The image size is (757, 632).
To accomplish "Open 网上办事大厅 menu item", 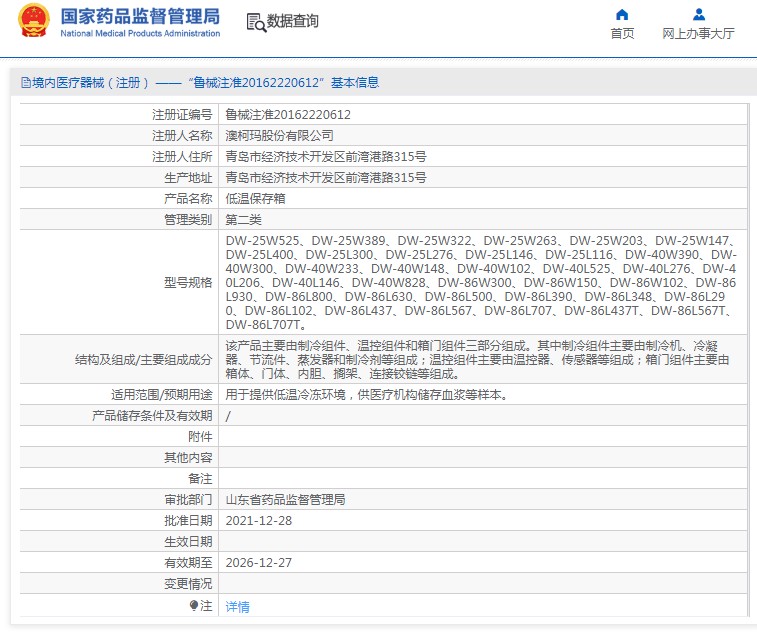I will click(x=698, y=33).
